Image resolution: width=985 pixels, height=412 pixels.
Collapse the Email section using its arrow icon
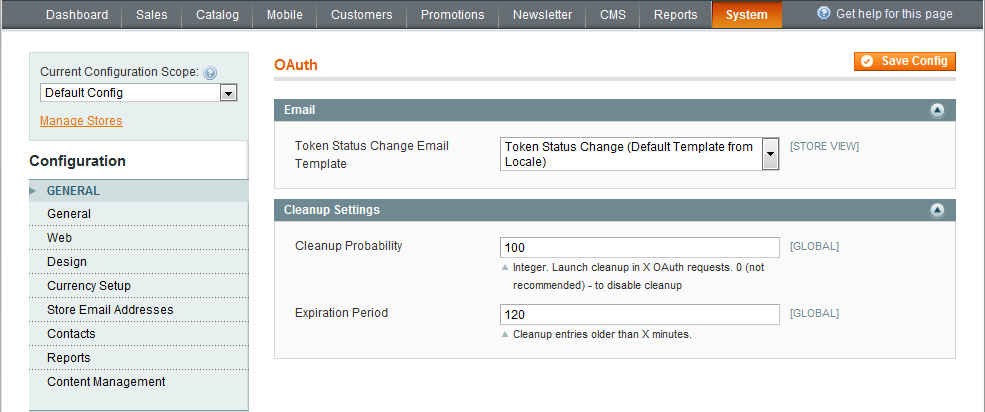pyautogui.click(x=937, y=111)
